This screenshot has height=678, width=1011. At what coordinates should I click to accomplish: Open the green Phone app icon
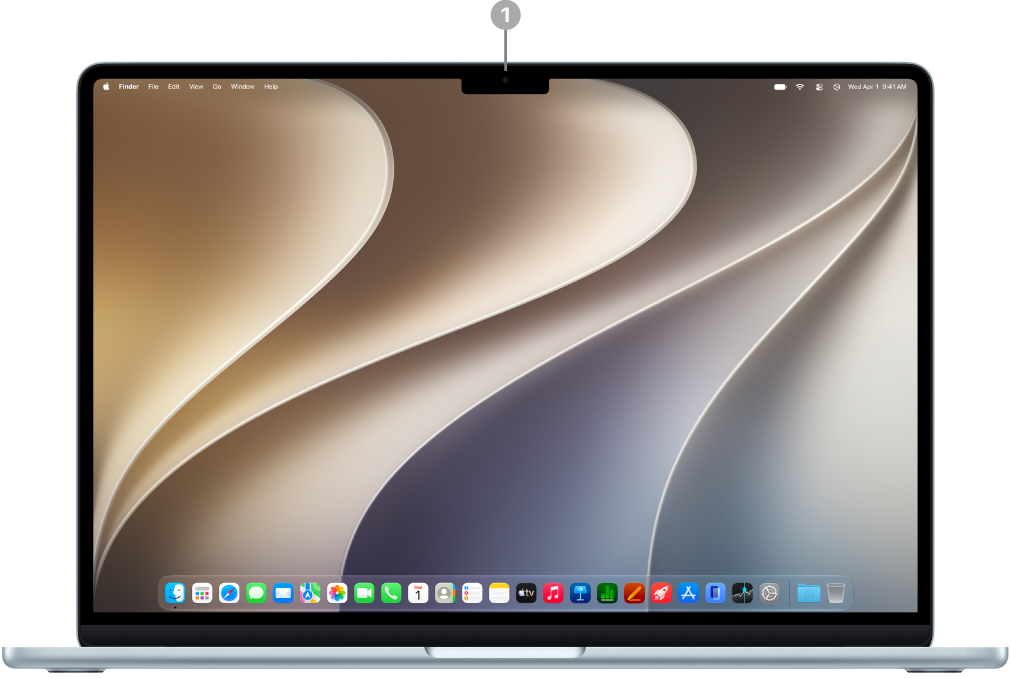coord(391,592)
